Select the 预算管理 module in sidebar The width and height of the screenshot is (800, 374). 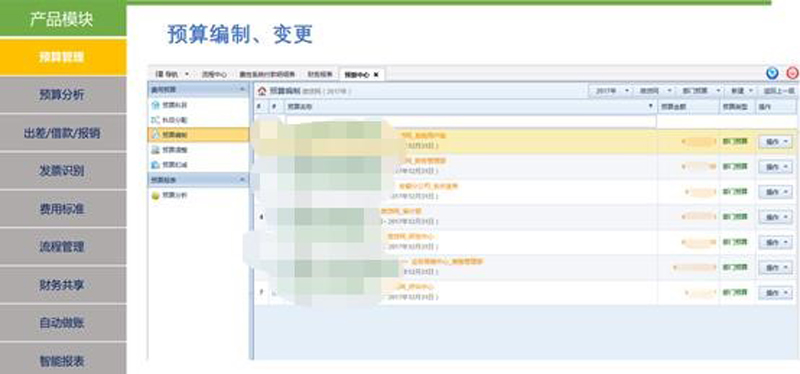tap(63, 57)
